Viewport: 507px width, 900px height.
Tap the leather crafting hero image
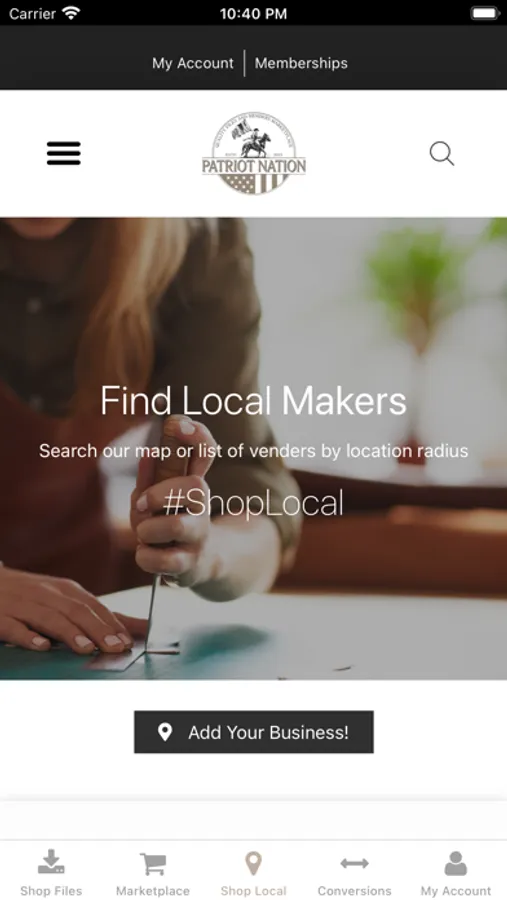coord(253,448)
